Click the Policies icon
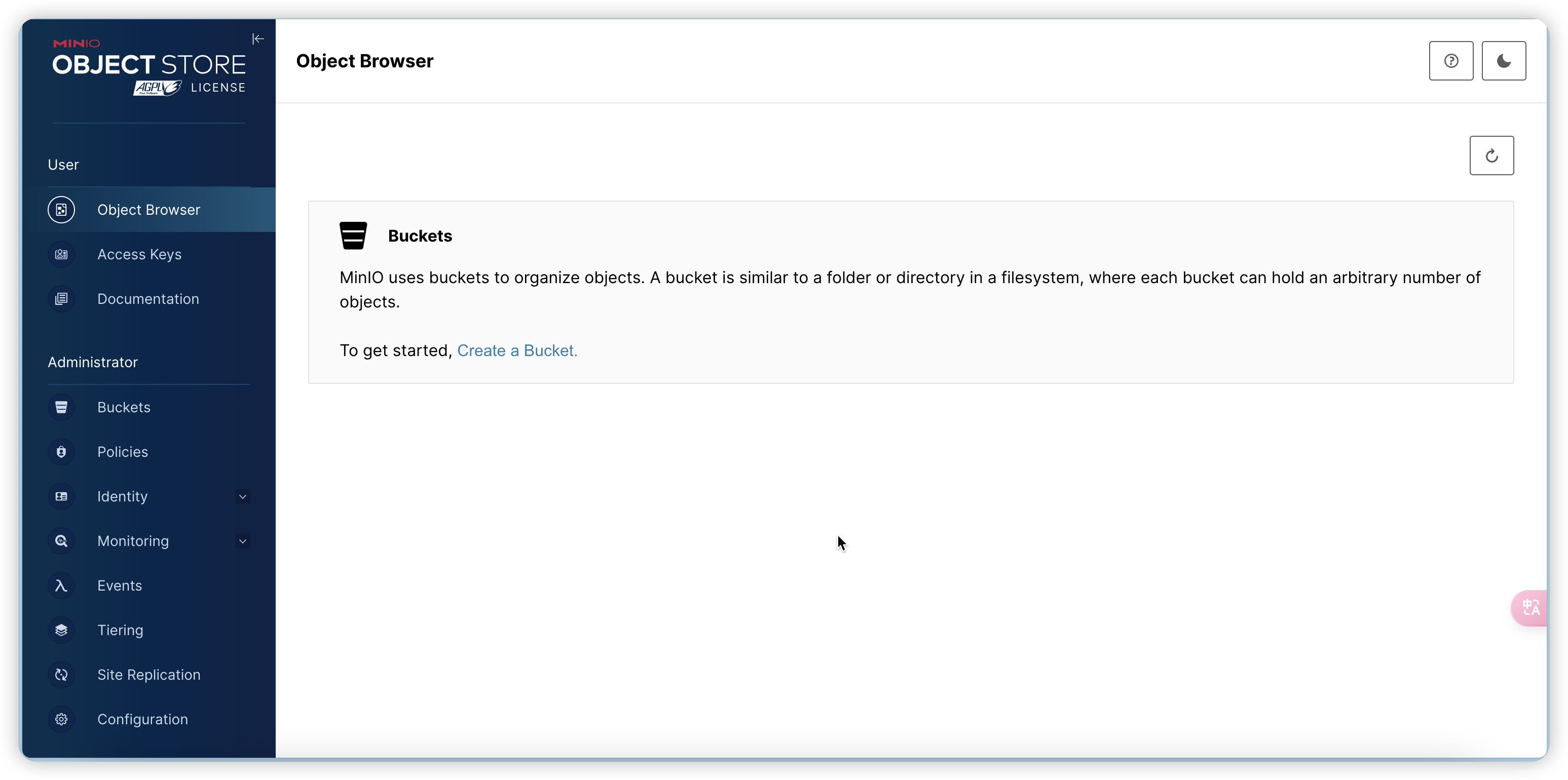Image resolution: width=1568 pixels, height=780 pixels. 61,451
